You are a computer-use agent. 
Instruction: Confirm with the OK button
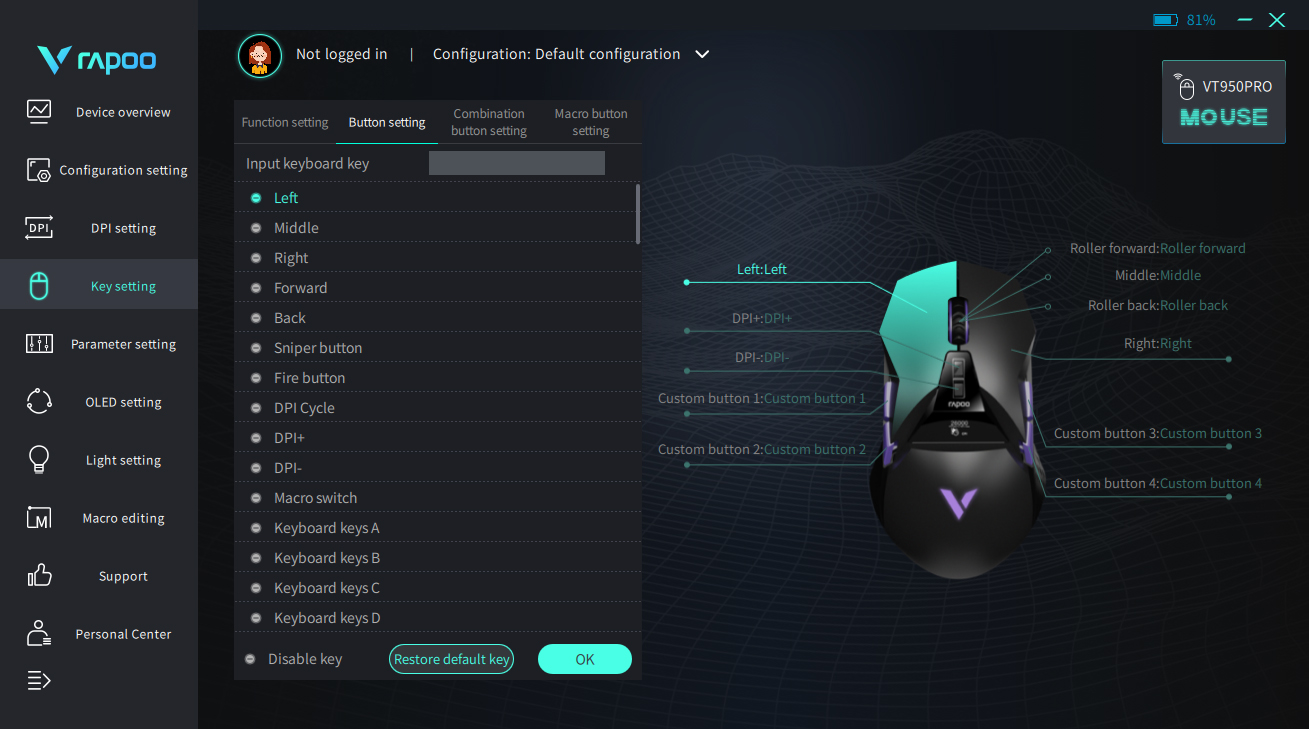point(585,659)
